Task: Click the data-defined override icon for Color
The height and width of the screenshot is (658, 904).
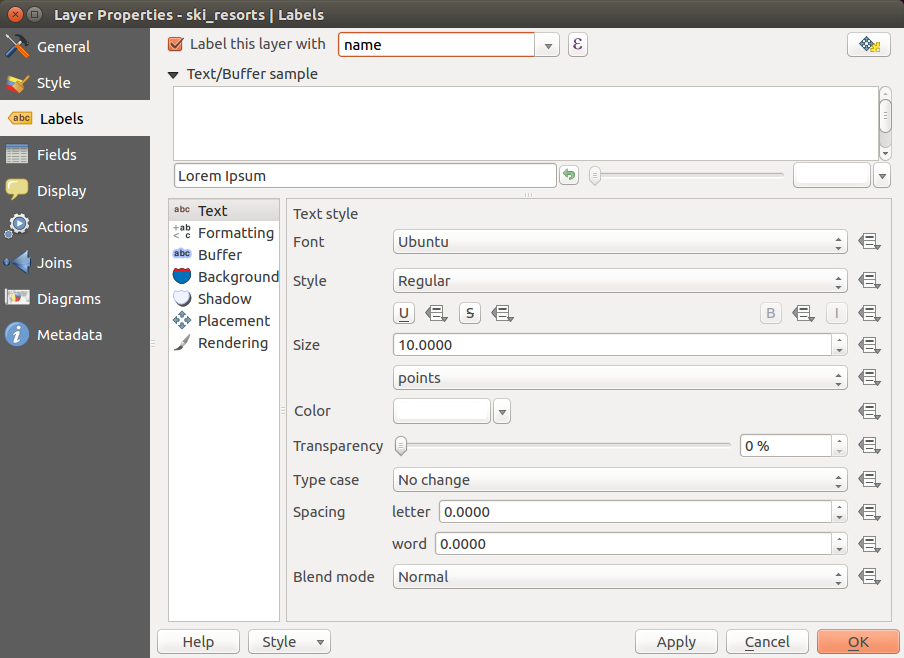Action: pyautogui.click(x=868, y=411)
